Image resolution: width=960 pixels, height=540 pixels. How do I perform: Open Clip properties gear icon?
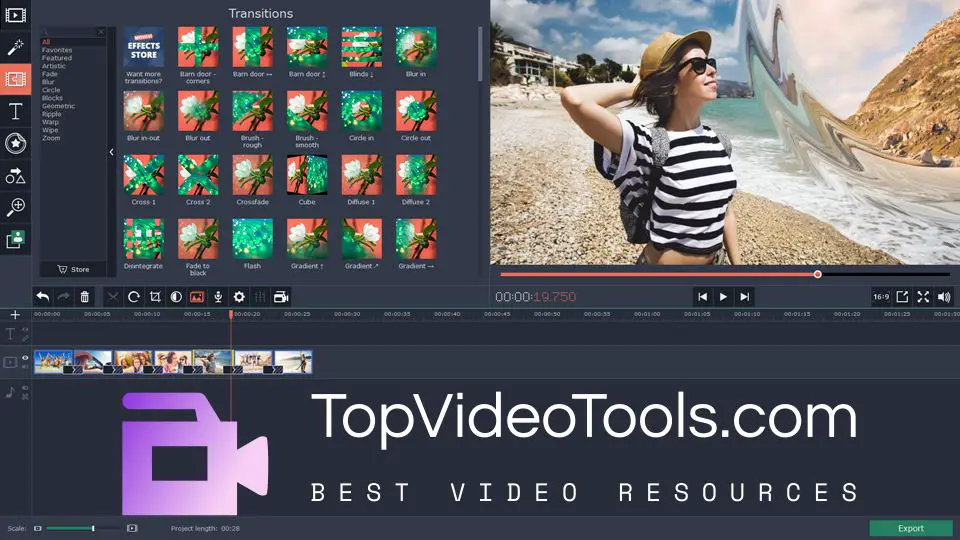(x=239, y=297)
